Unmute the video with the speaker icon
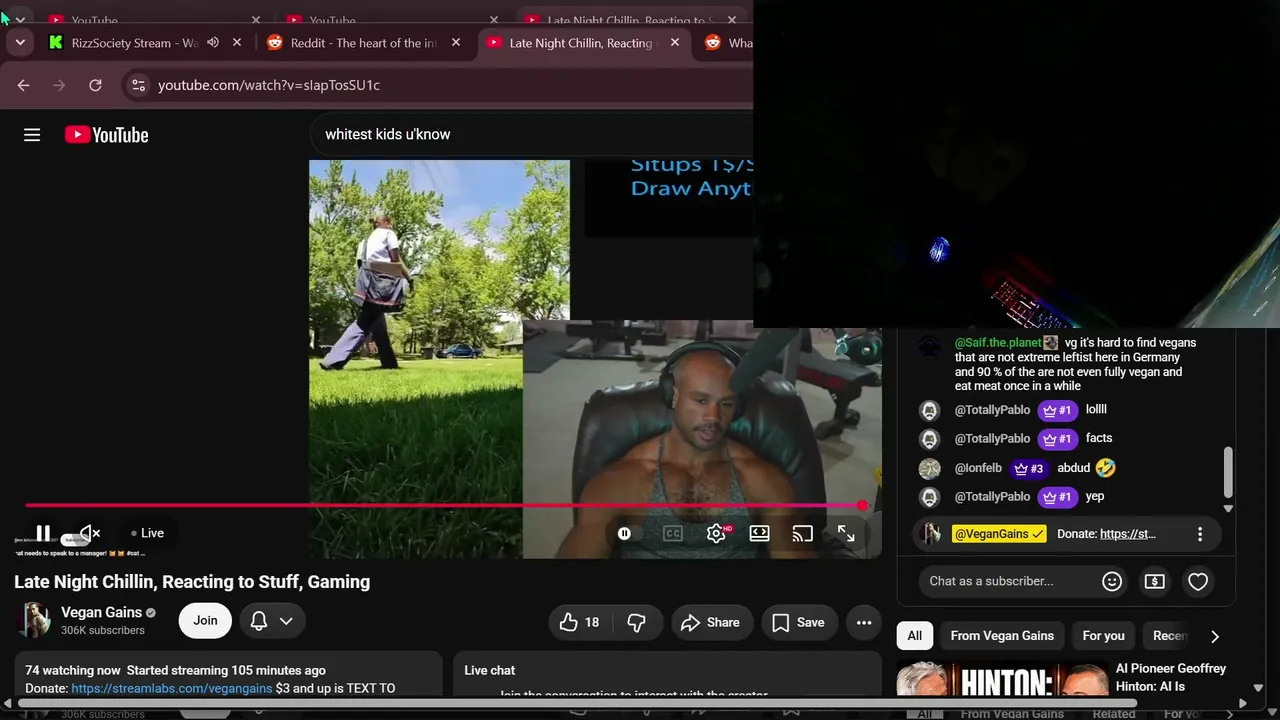Screen dimensions: 1280x720 [x=90, y=533]
